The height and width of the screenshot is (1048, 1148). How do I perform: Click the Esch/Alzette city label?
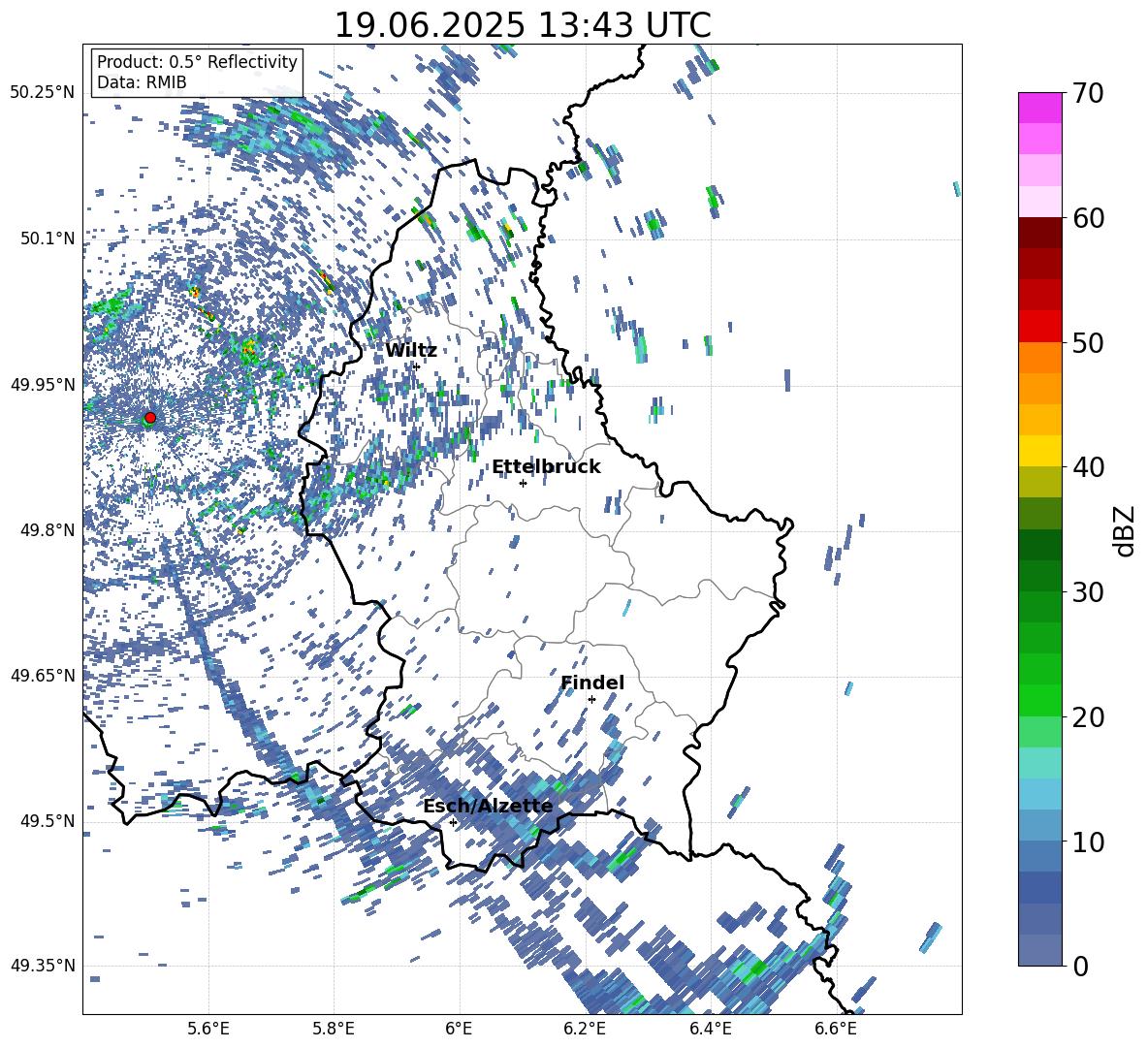click(488, 806)
